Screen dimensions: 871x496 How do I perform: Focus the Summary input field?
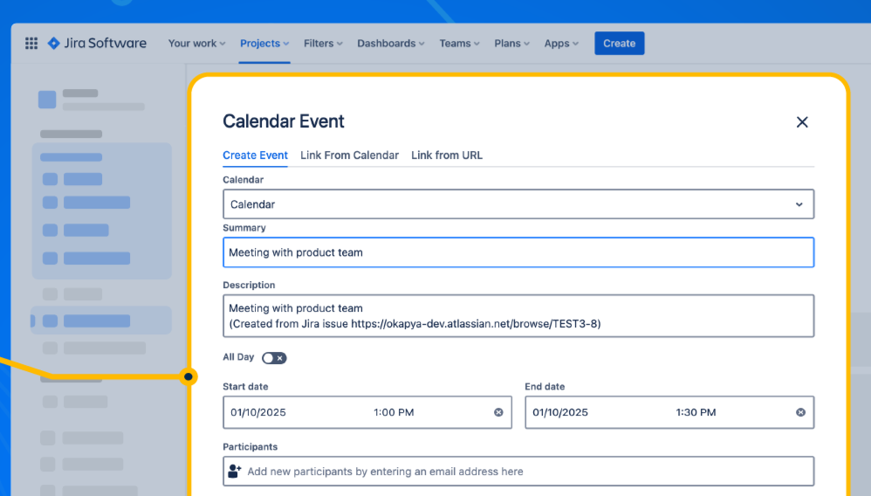tap(518, 252)
